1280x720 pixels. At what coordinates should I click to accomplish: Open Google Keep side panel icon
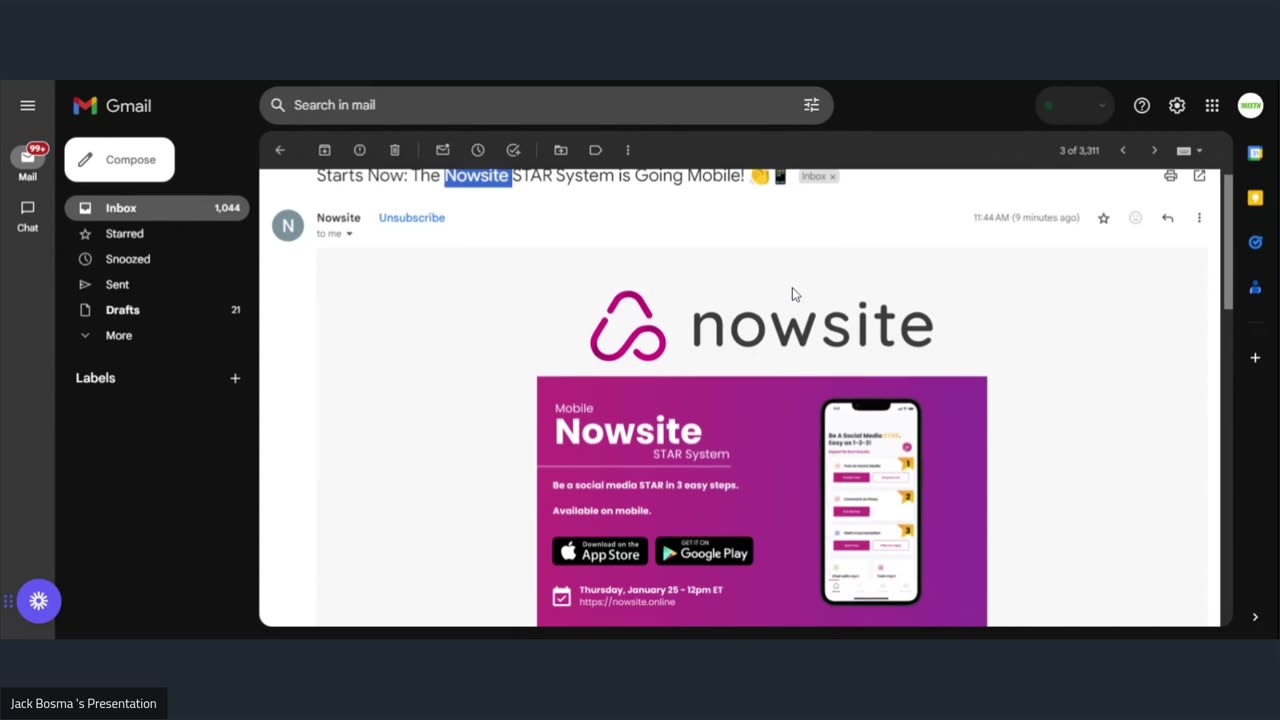[x=1255, y=198]
